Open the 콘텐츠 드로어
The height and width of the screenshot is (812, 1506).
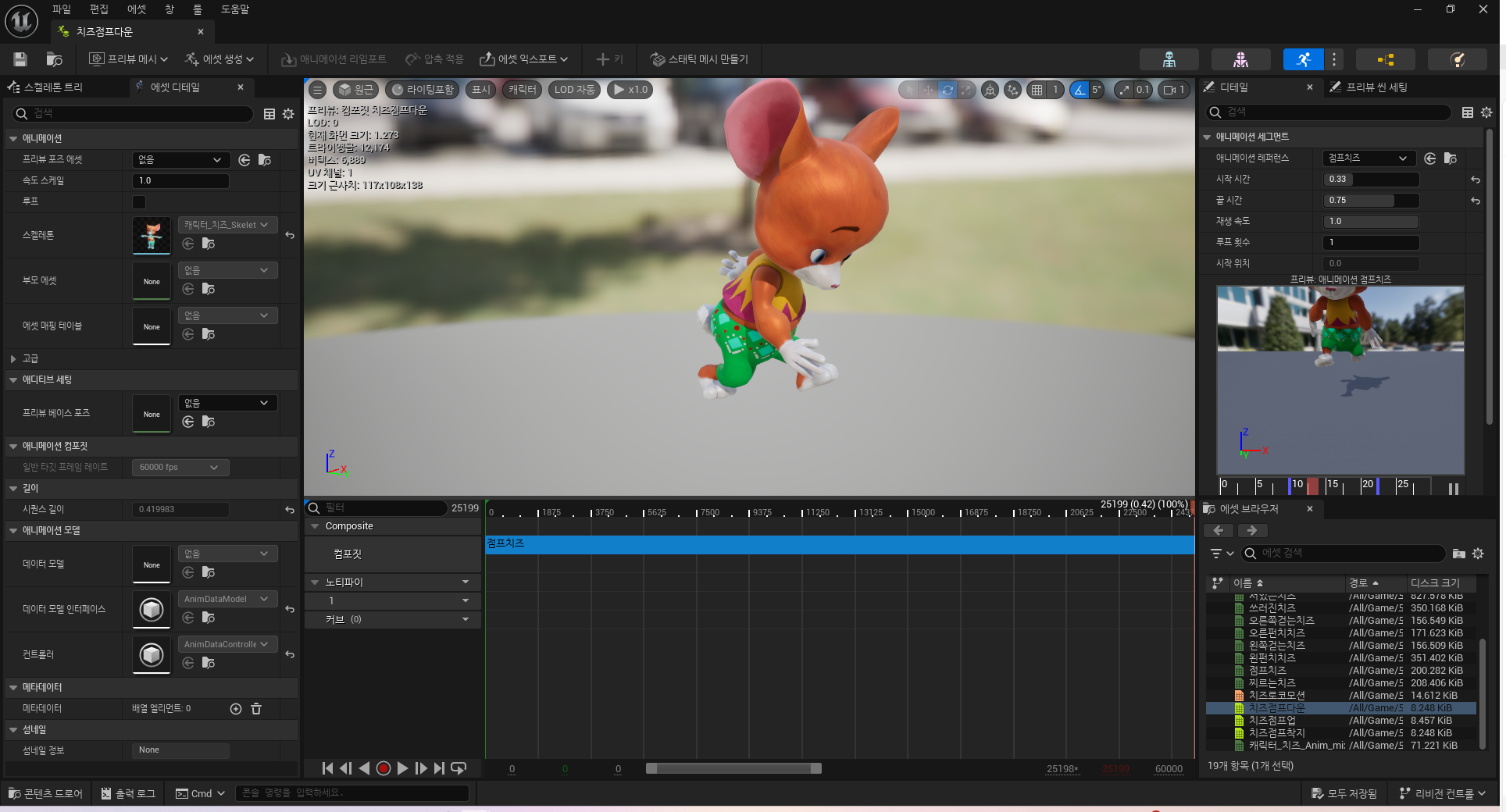[x=45, y=793]
